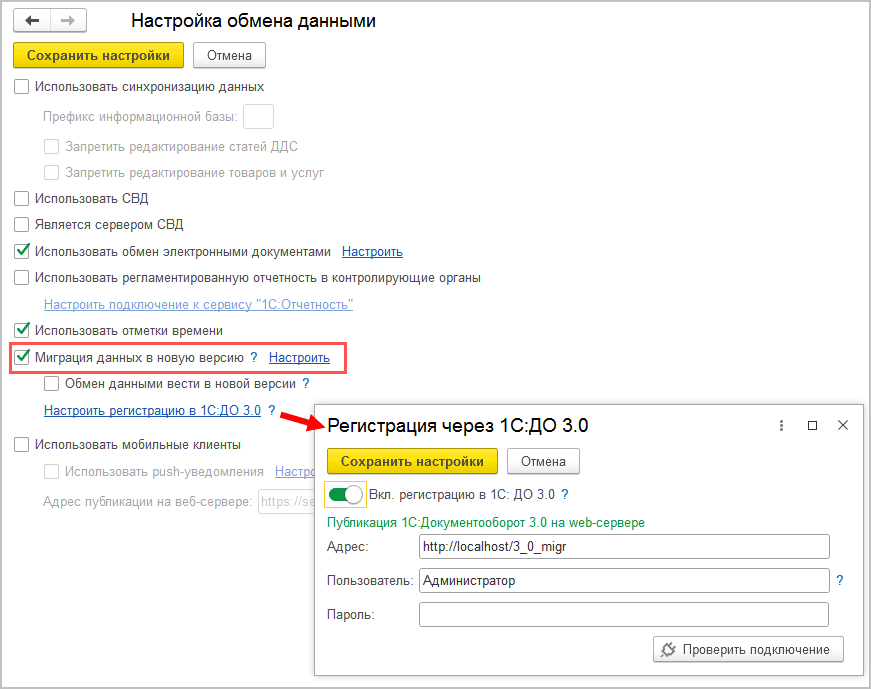Uncheck Использовать отметки времени

click(x=22, y=331)
